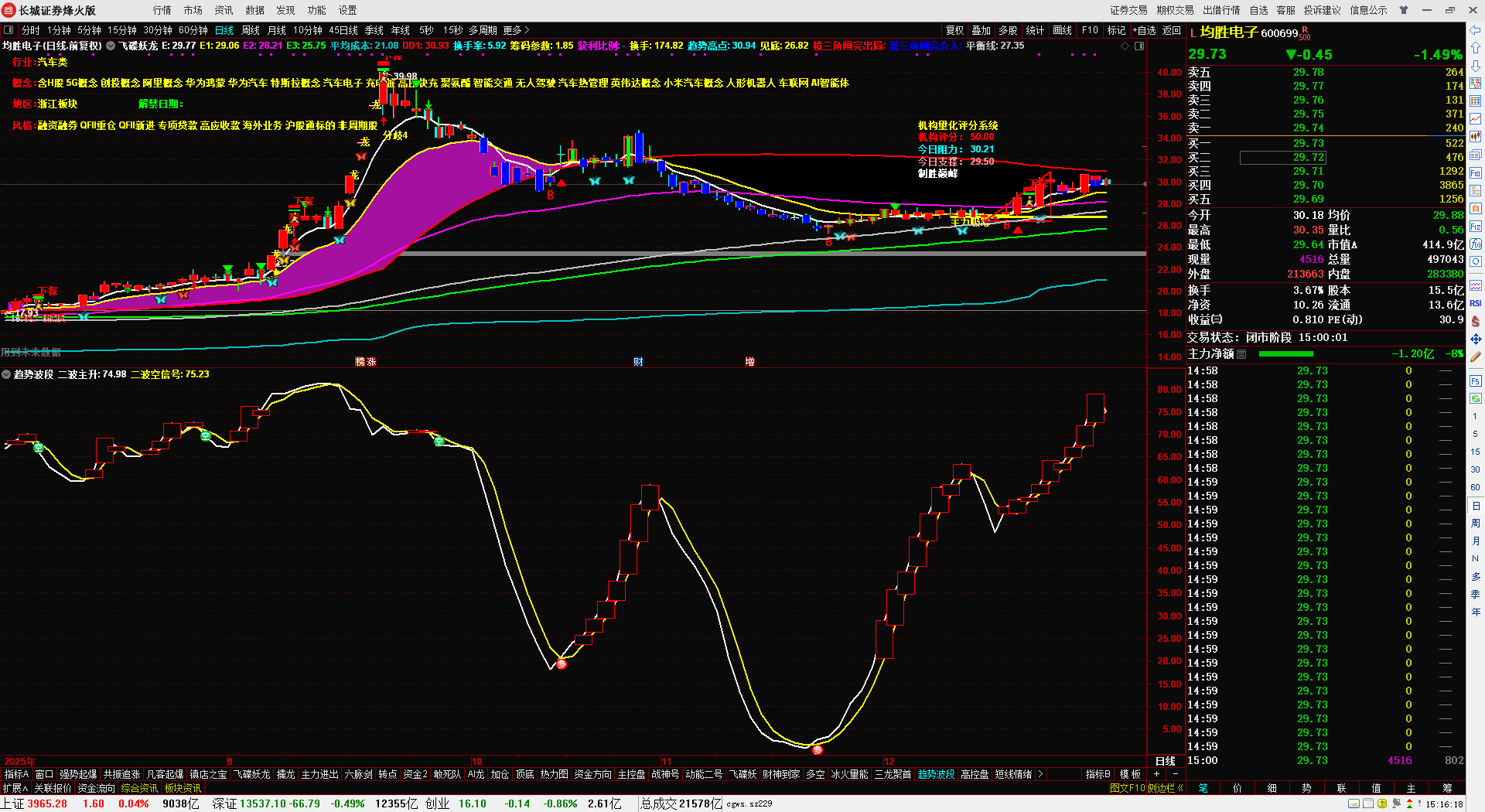Click the list window icon left of 分时
This screenshot has width=1485, height=812.
pyautogui.click(x=9, y=30)
